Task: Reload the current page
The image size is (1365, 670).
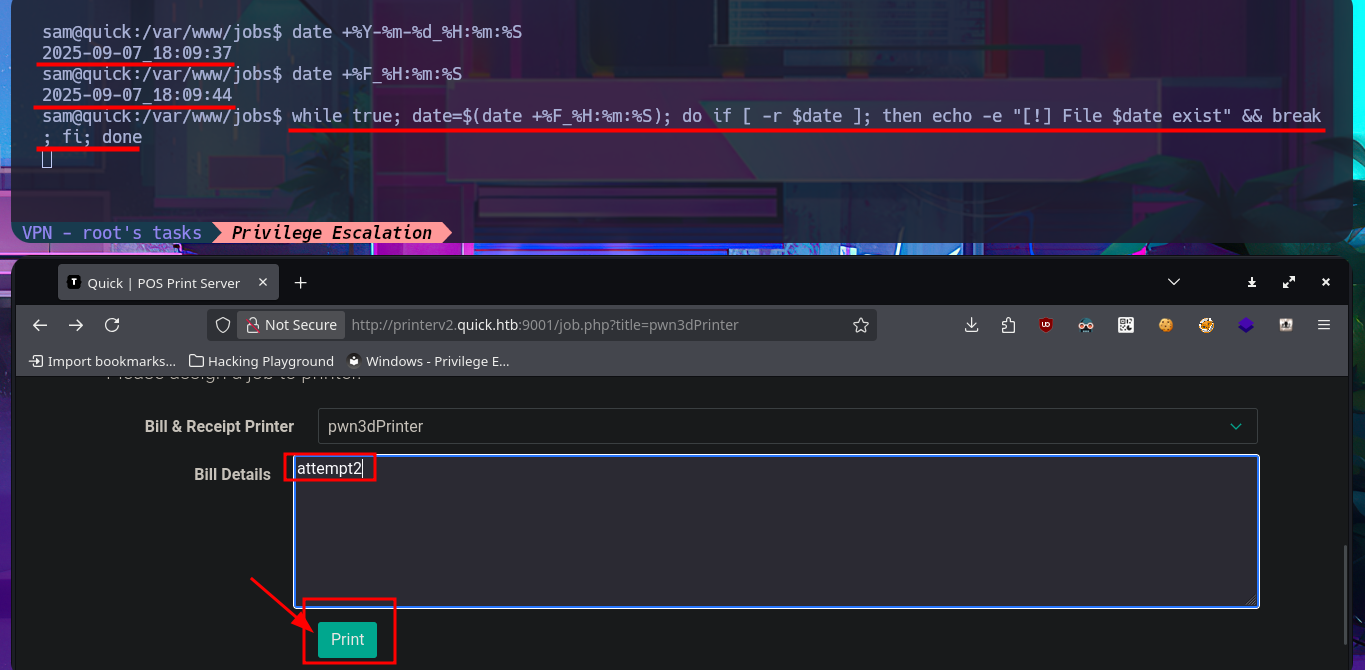Action: coord(112,325)
